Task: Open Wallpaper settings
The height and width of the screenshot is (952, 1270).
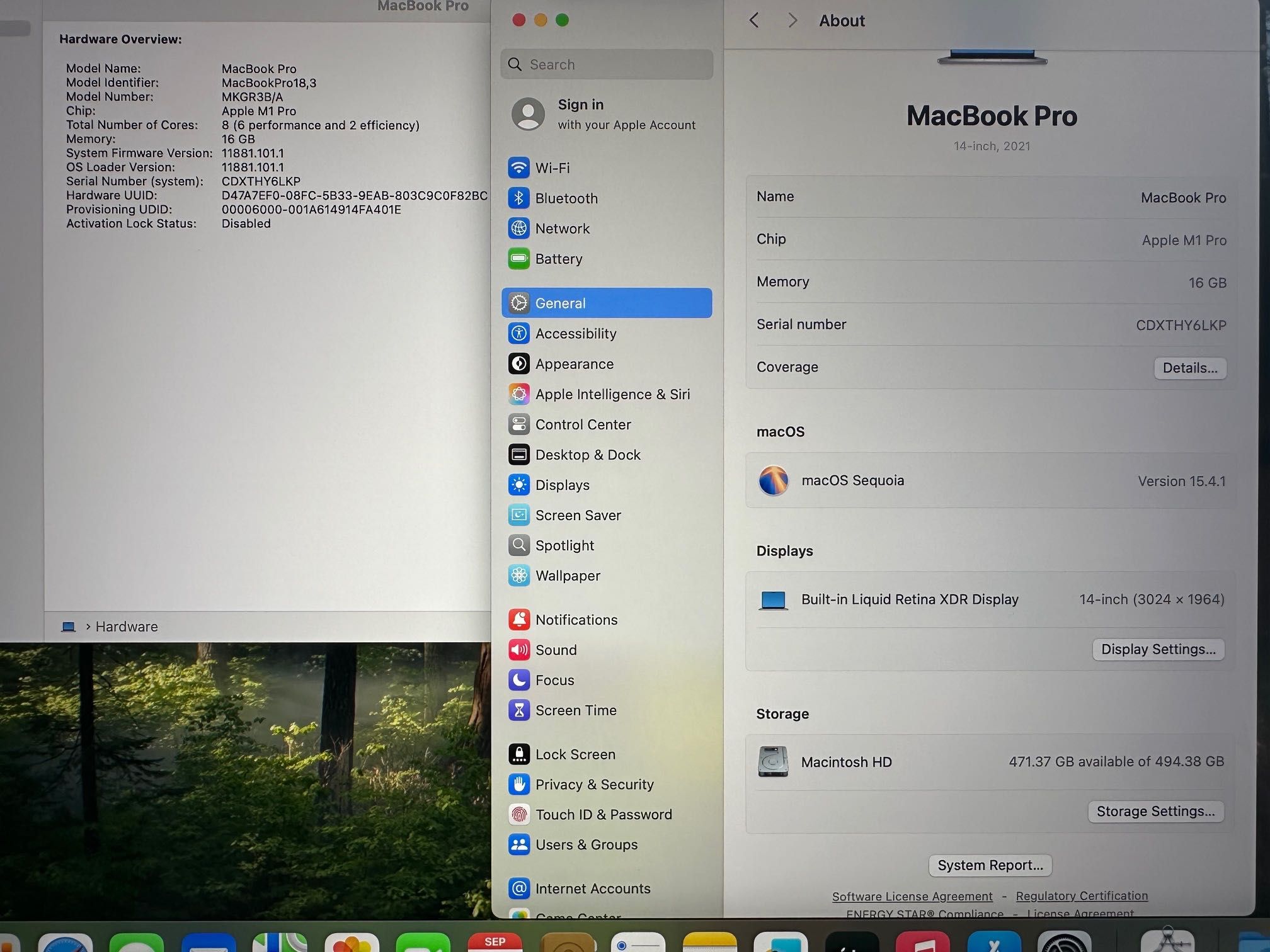Action: (607, 575)
